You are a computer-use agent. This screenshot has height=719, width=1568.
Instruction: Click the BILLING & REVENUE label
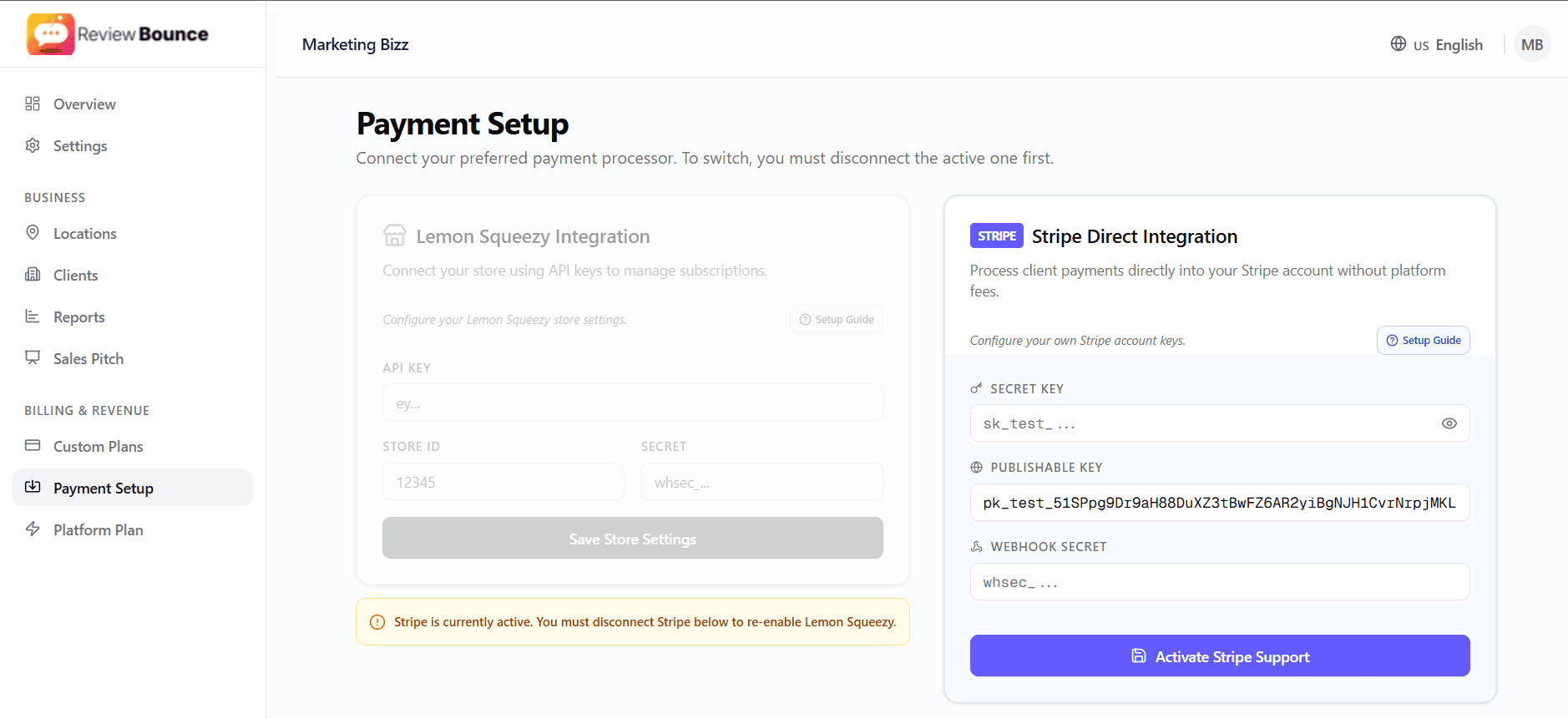click(x=87, y=410)
